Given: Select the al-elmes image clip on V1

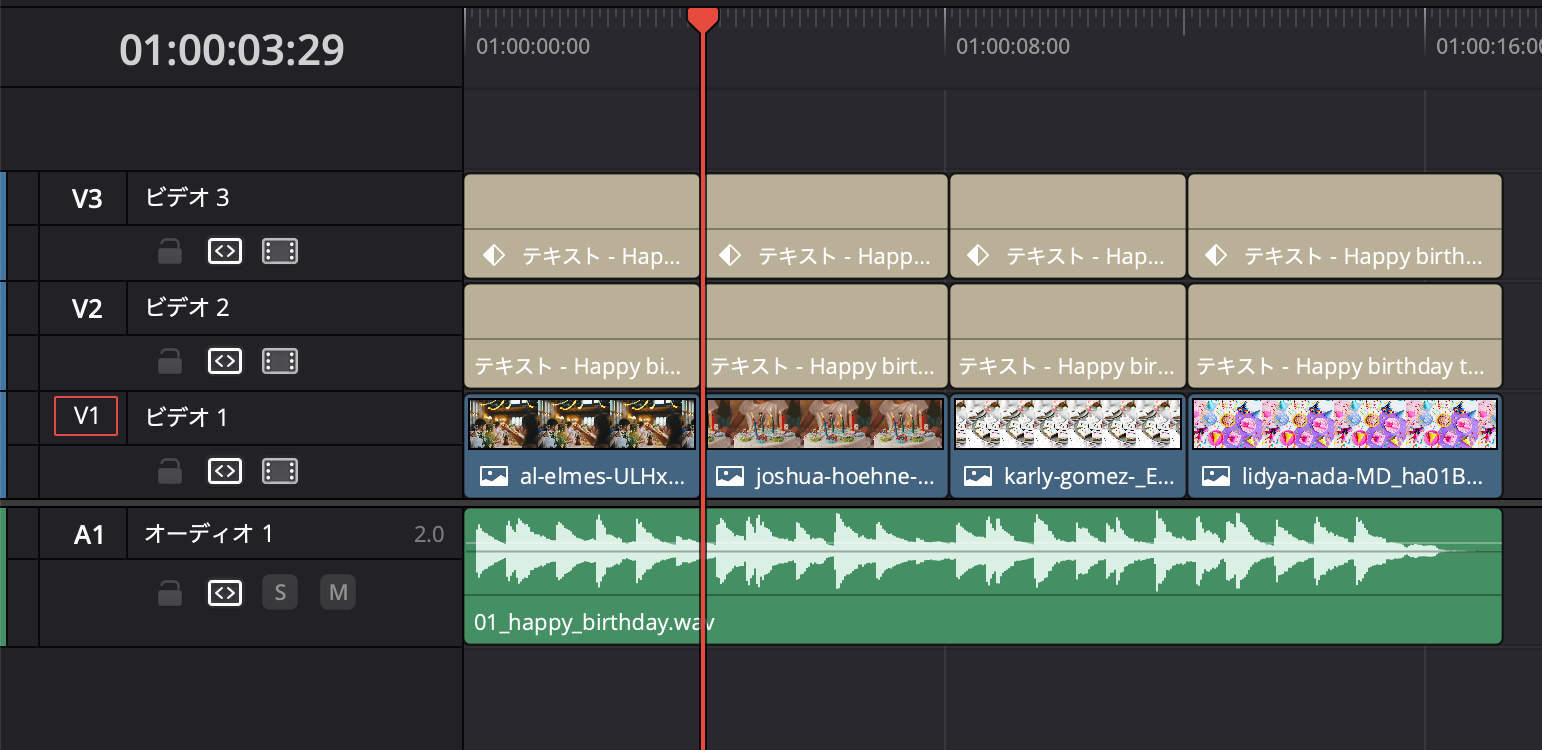Looking at the screenshot, I should [581, 445].
